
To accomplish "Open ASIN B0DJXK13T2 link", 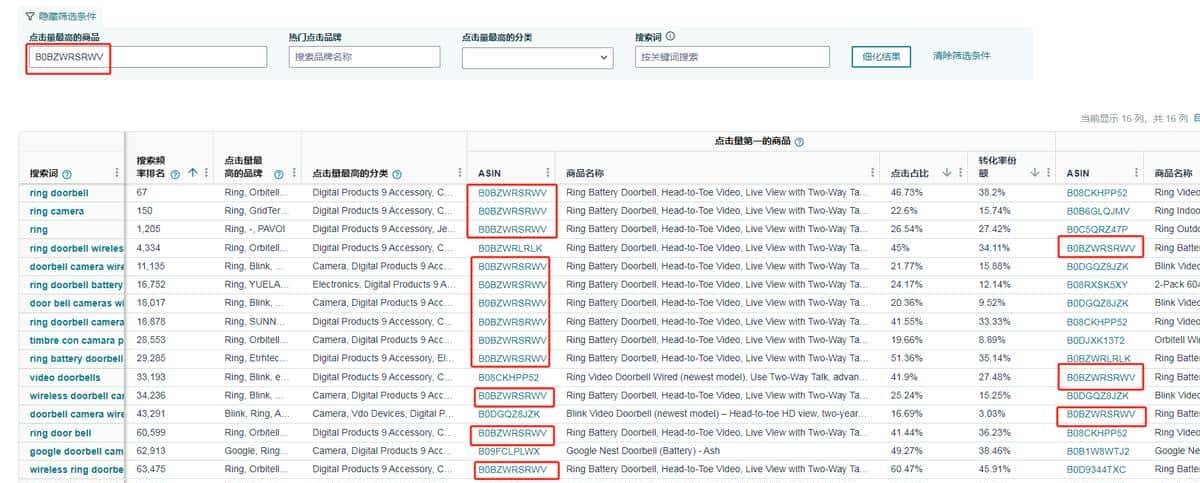I will (1096, 340).
